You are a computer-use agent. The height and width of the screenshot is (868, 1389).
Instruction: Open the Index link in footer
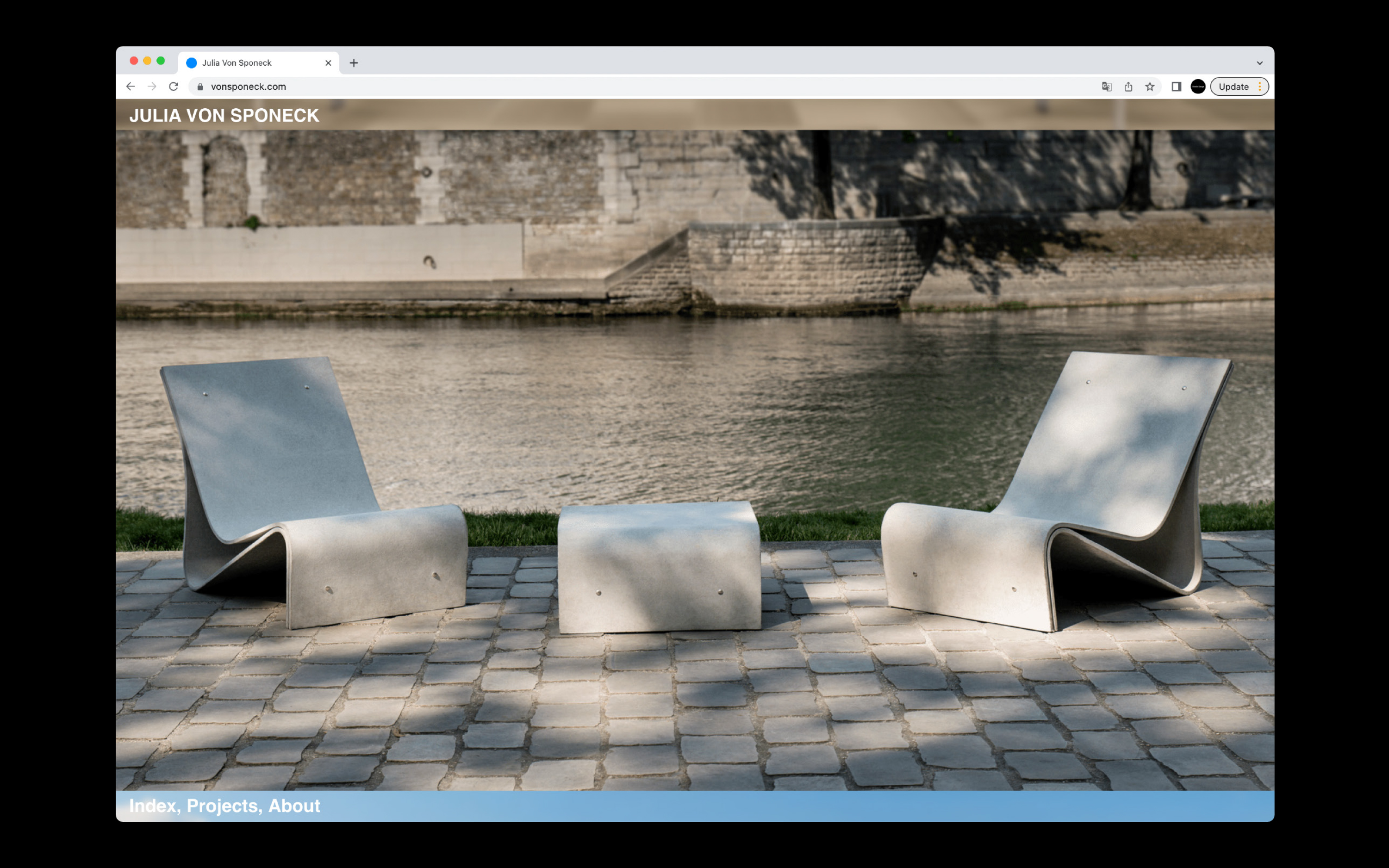point(152,806)
